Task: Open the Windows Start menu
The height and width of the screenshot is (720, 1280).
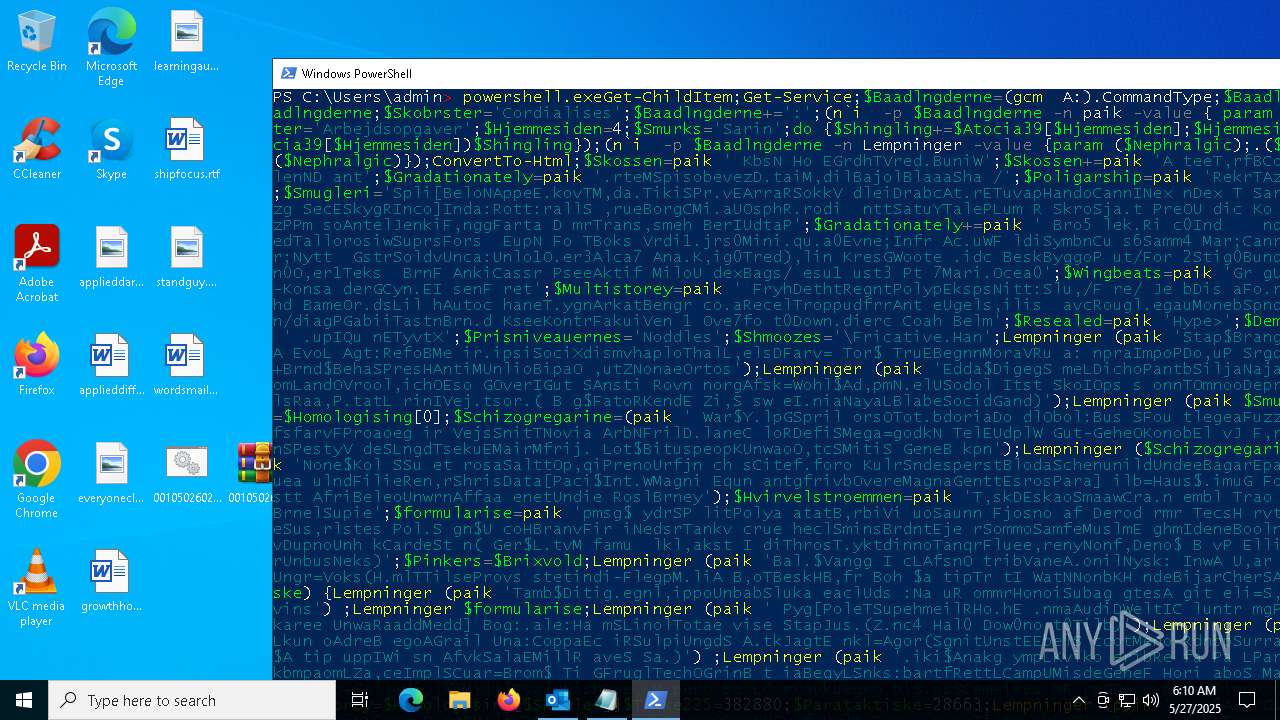Action: (x=24, y=700)
